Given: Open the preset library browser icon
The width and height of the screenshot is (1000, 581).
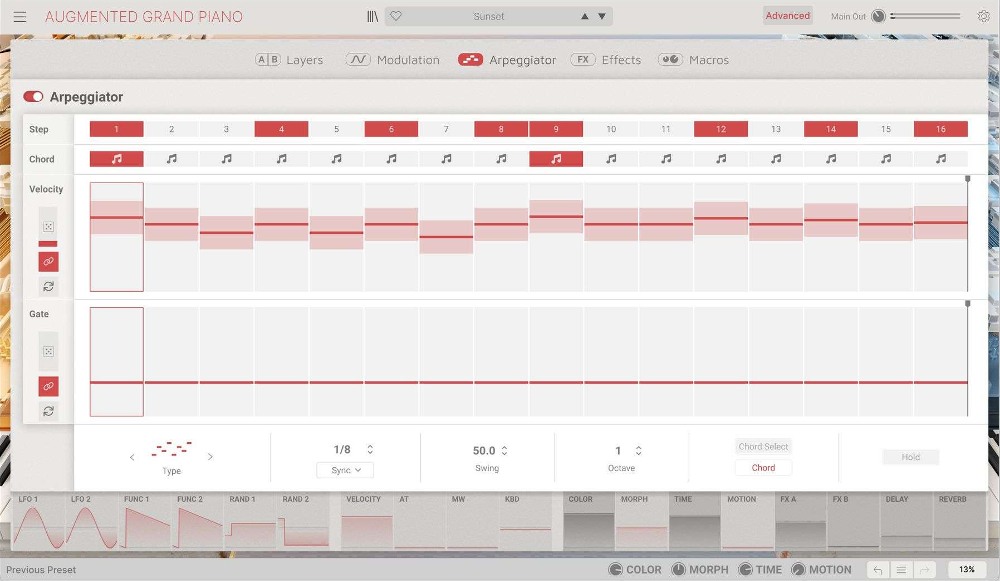Looking at the screenshot, I should [x=371, y=15].
